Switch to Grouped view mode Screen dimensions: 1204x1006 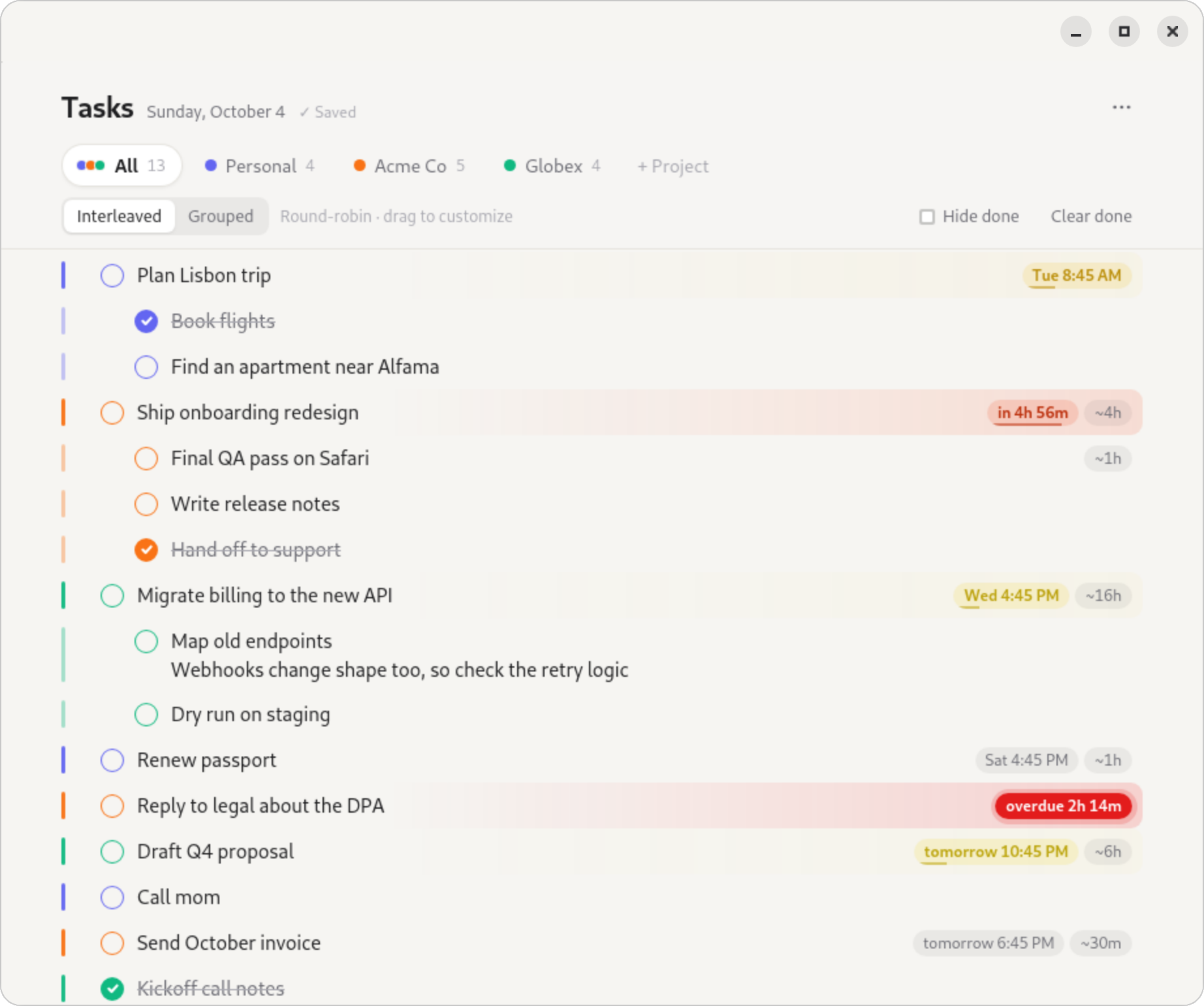pyautogui.click(x=221, y=216)
